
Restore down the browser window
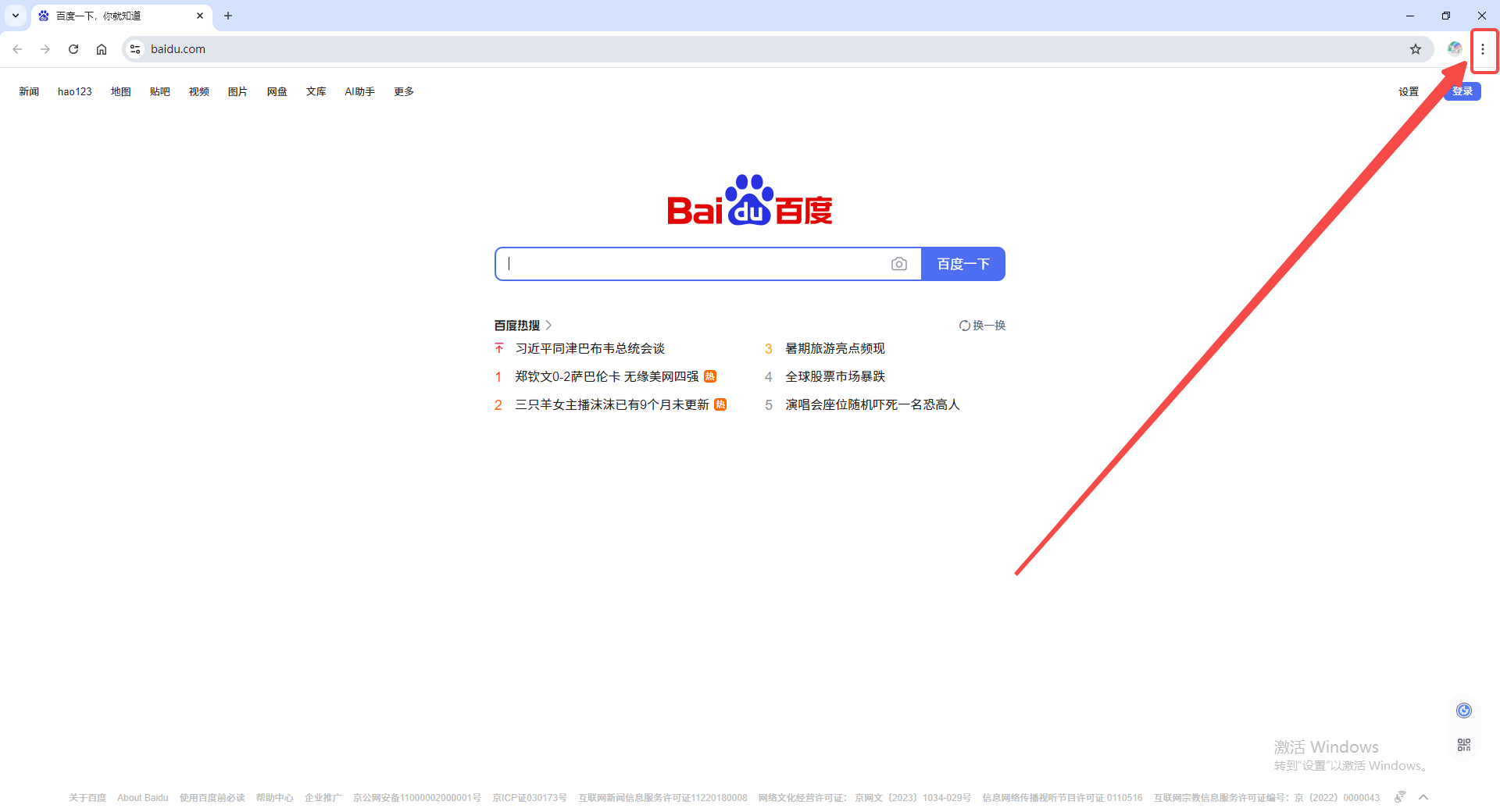[x=1446, y=16]
